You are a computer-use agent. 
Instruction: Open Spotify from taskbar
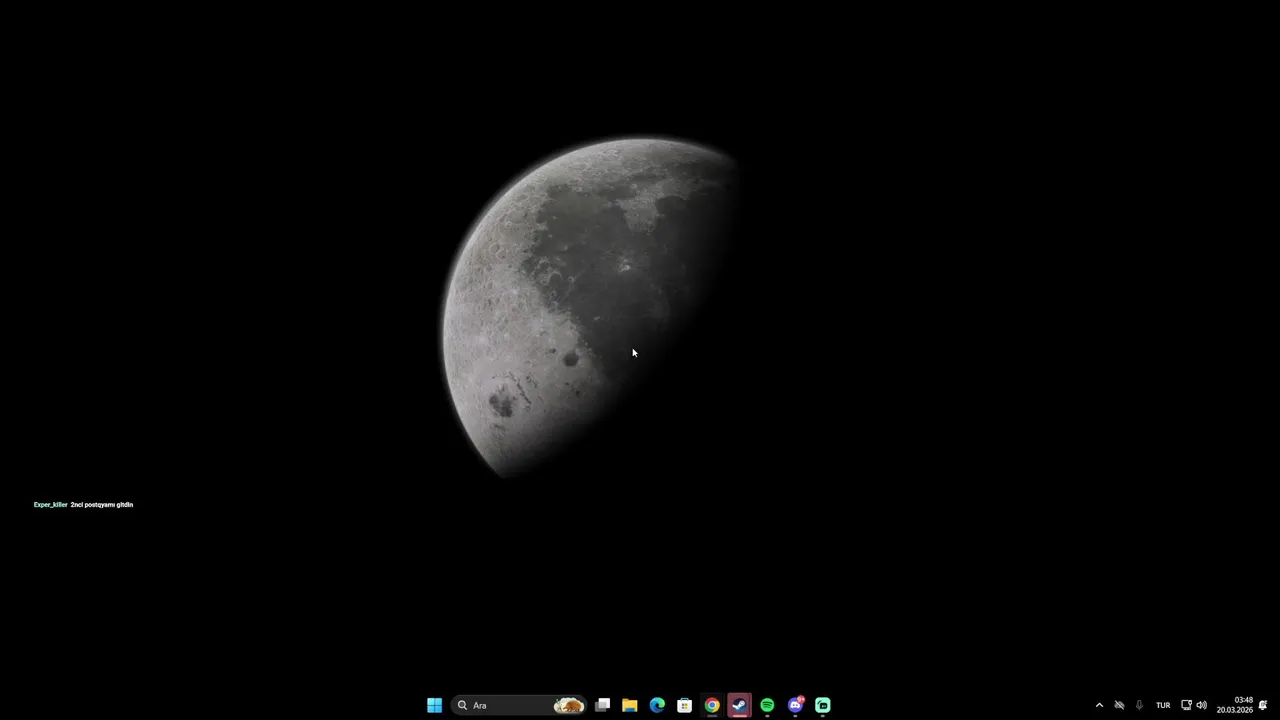point(767,705)
